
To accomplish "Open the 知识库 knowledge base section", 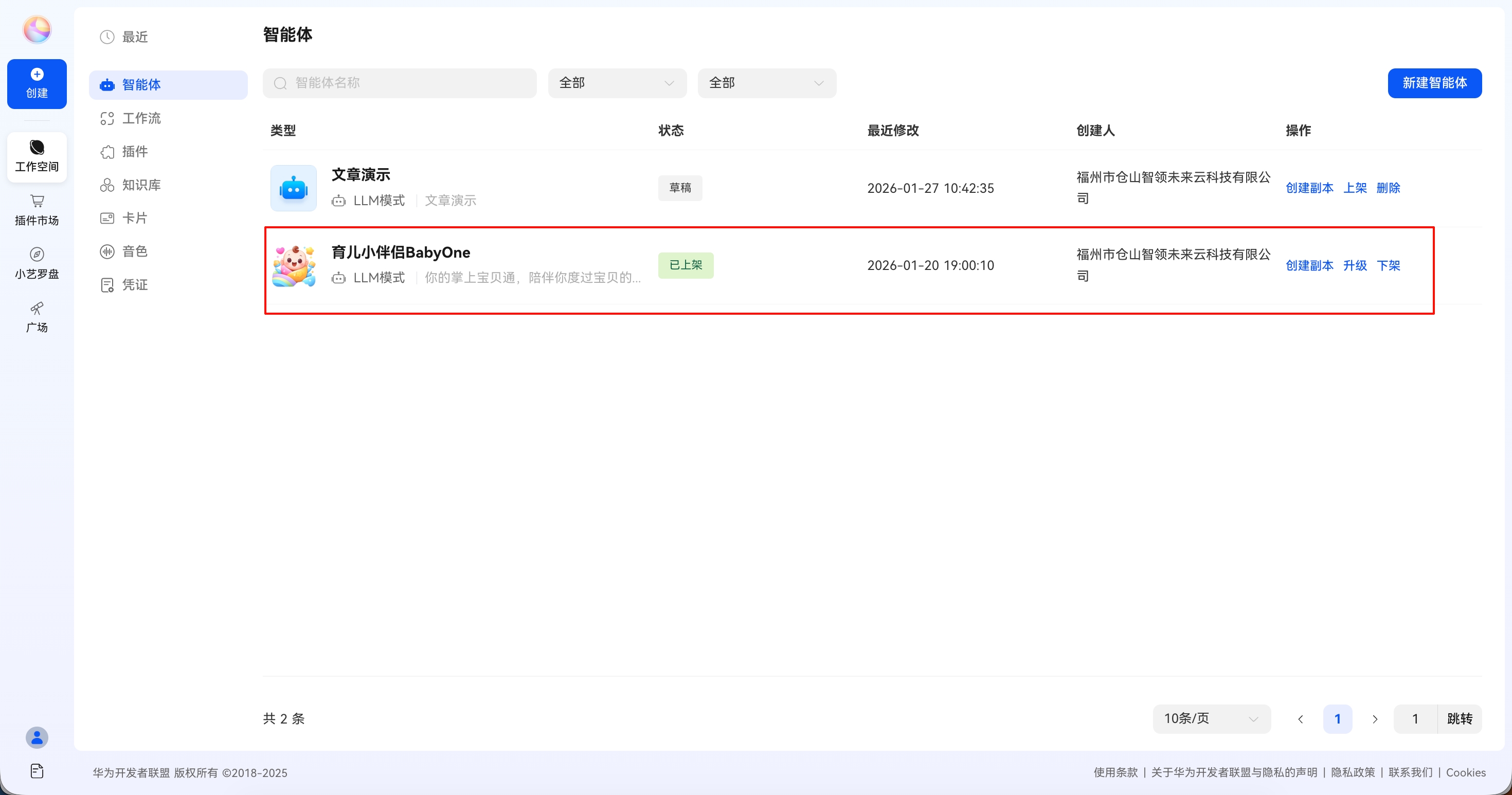I will coord(141,184).
